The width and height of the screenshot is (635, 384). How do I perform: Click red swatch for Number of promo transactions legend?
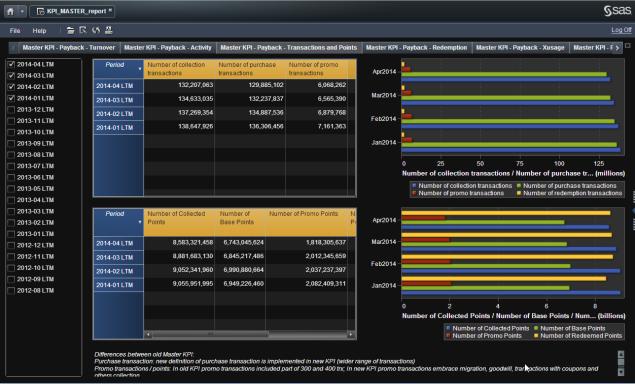414,193
